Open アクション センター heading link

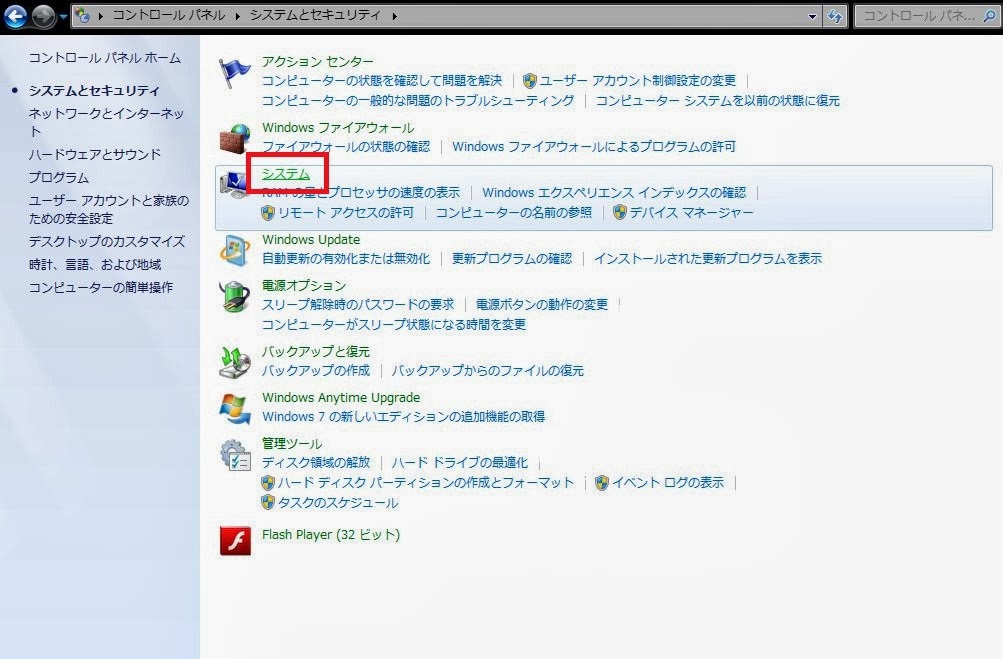click(318, 61)
